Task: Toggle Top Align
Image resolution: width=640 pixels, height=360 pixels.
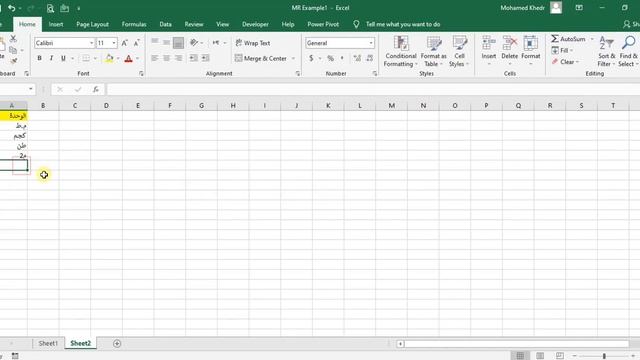Action: 155,42
